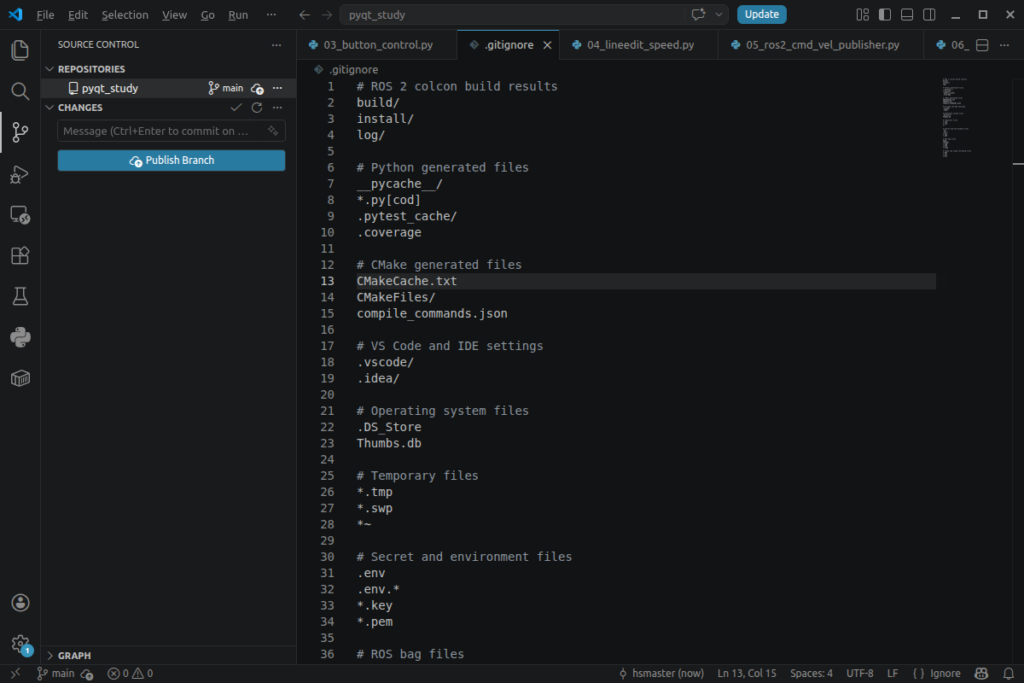The height and width of the screenshot is (683, 1024).
Task: Change end of line sequence LF
Action: 892,673
